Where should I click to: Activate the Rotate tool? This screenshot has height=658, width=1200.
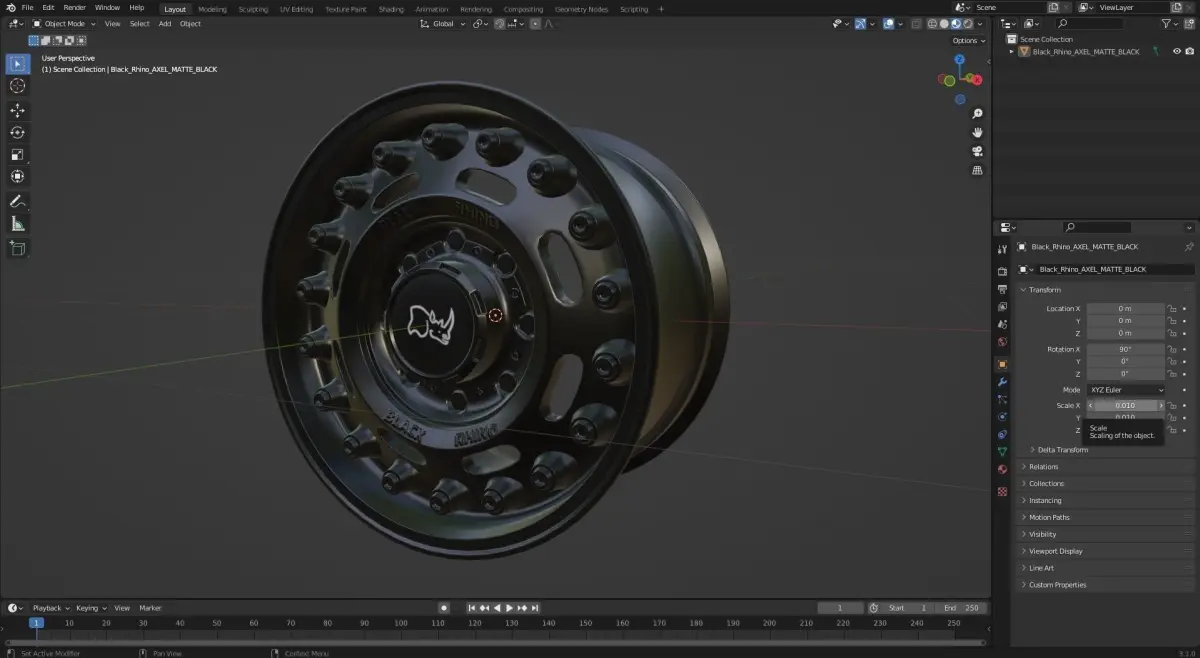(x=17, y=132)
